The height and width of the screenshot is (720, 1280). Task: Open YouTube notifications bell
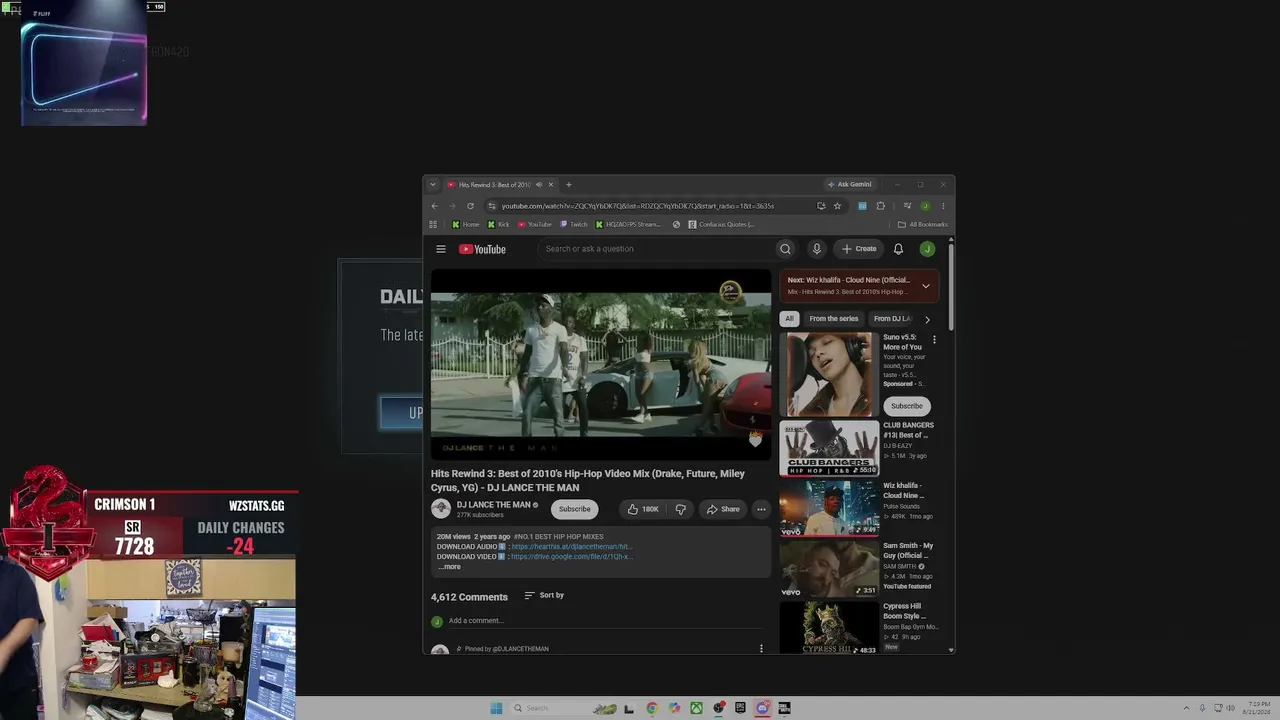(x=898, y=249)
